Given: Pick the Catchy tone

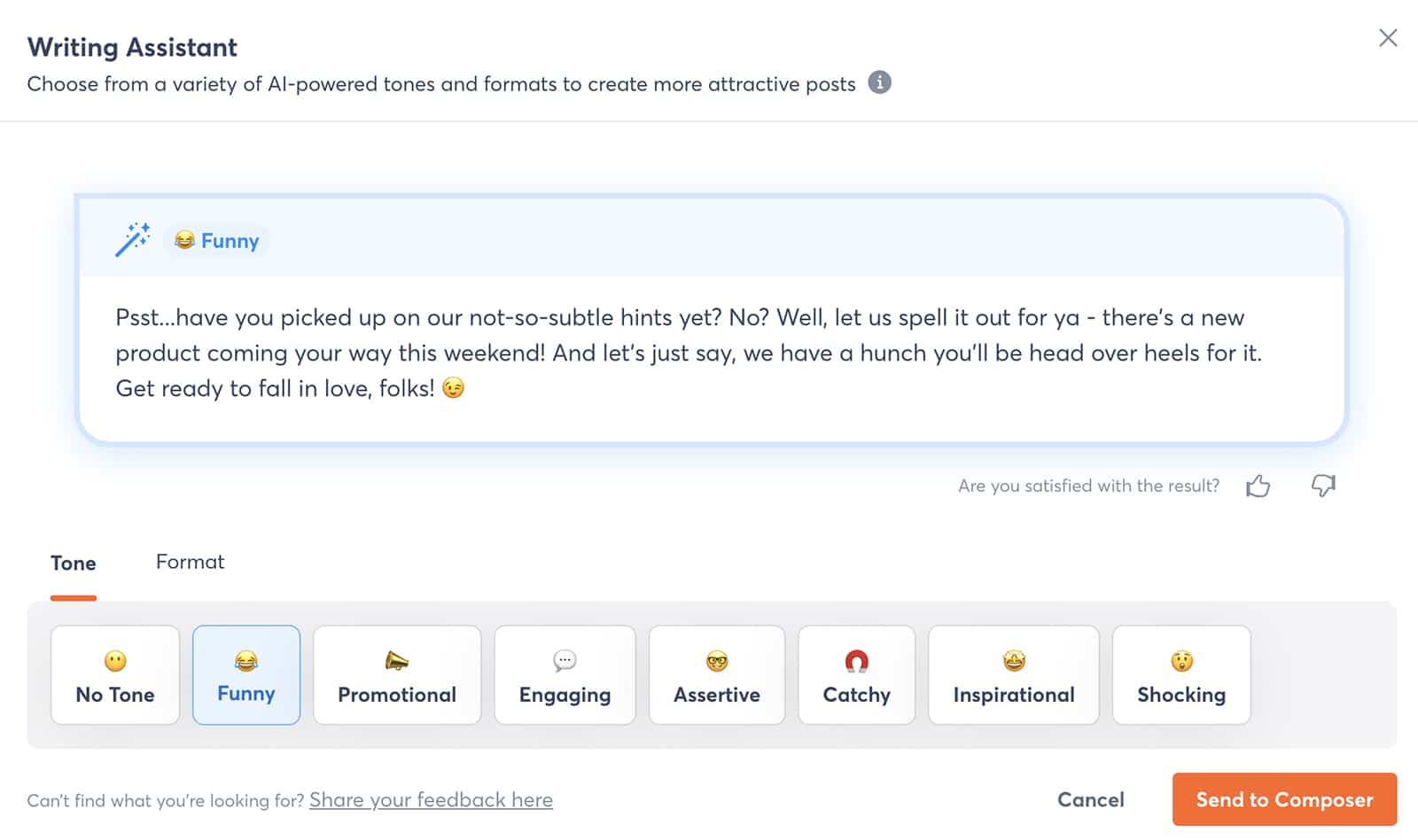Looking at the screenshot, I should pos(856,675).
